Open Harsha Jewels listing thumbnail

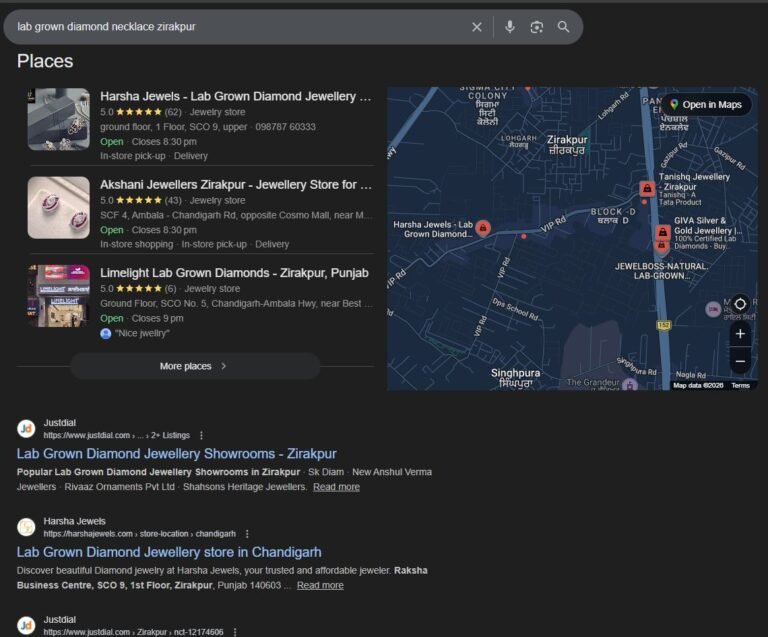[59, 119]
